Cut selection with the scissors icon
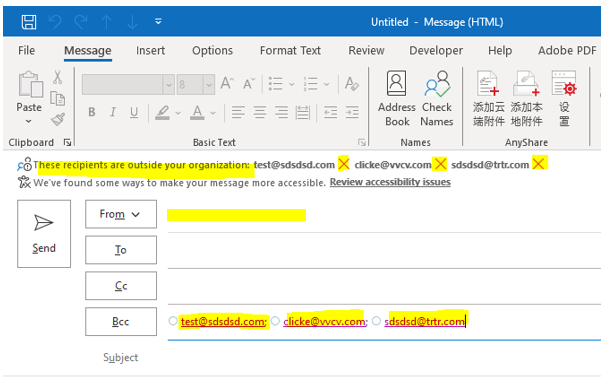This screenshot has width=603, height=387. (58, 77)
